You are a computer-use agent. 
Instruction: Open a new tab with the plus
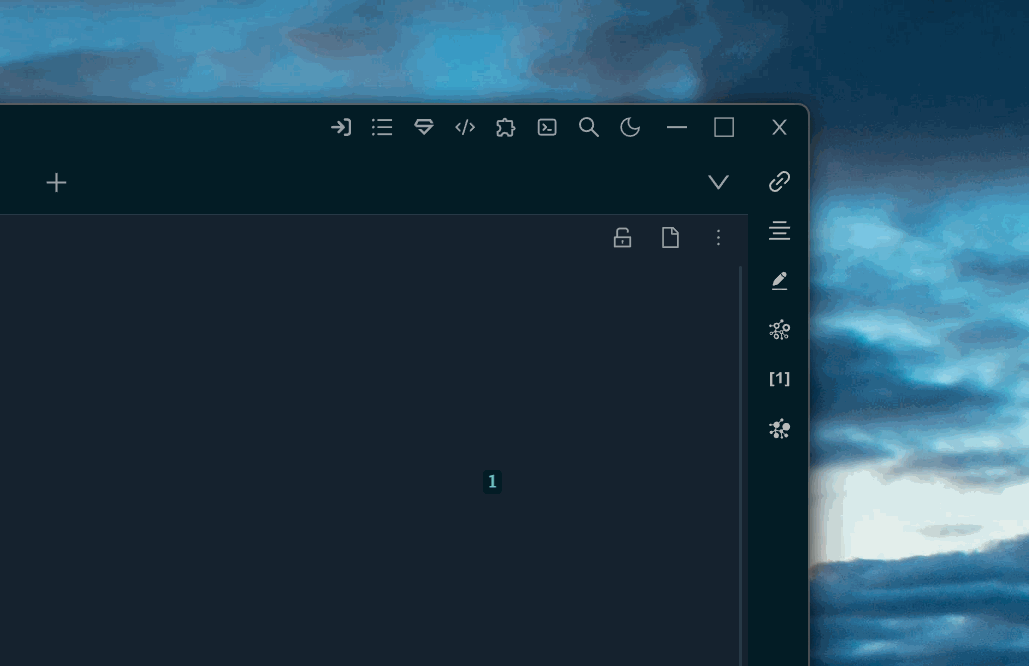pos(56,182)
